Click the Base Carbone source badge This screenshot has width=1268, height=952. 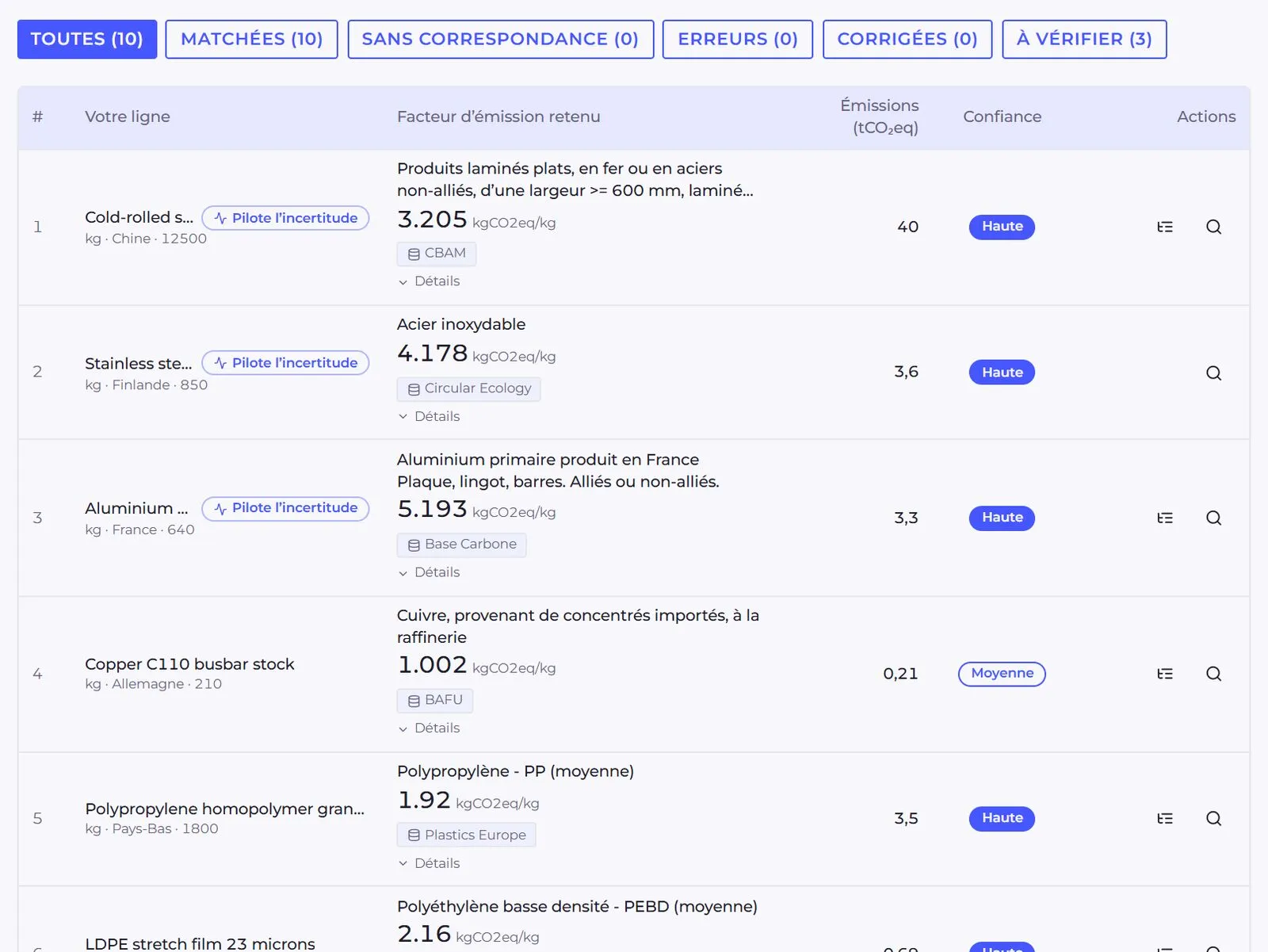pyautogui.click(x=461, y=545)
